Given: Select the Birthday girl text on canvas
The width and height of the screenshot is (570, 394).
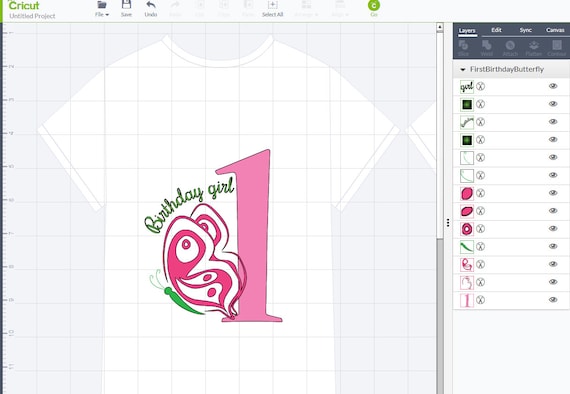Looking at the screenshot, I should point(189,204).
